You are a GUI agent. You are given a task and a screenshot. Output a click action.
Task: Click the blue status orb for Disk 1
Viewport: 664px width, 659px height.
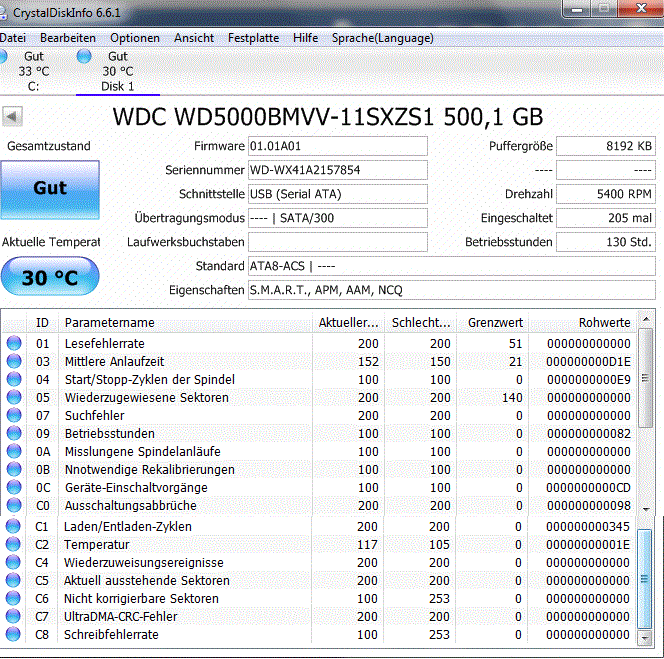pos(84,56)
